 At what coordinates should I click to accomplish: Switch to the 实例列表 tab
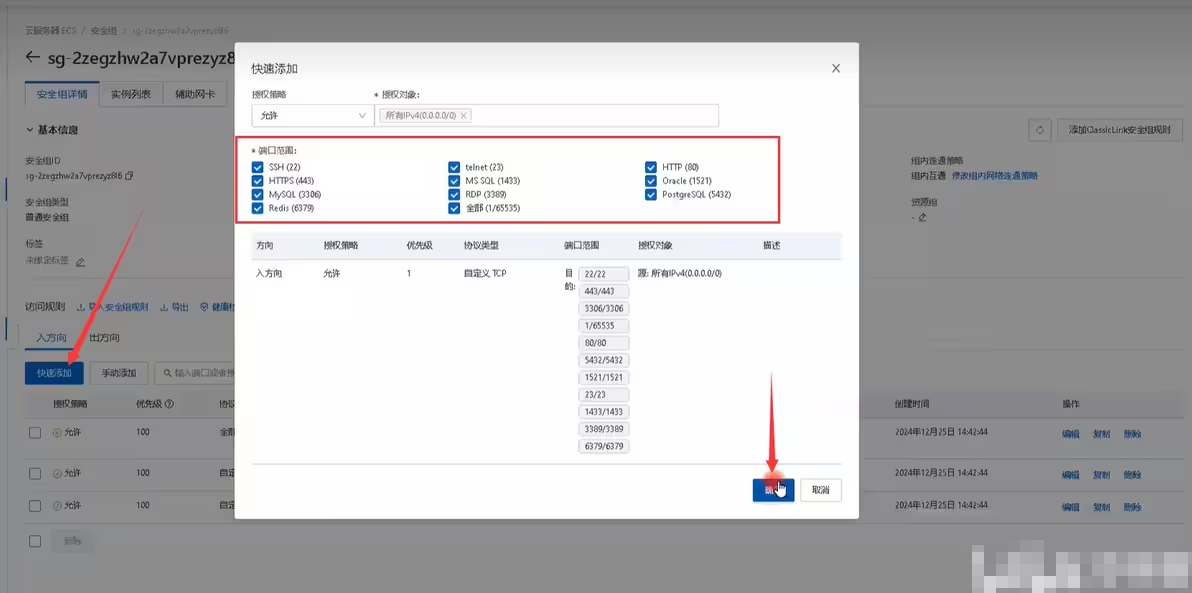point(131,95)
